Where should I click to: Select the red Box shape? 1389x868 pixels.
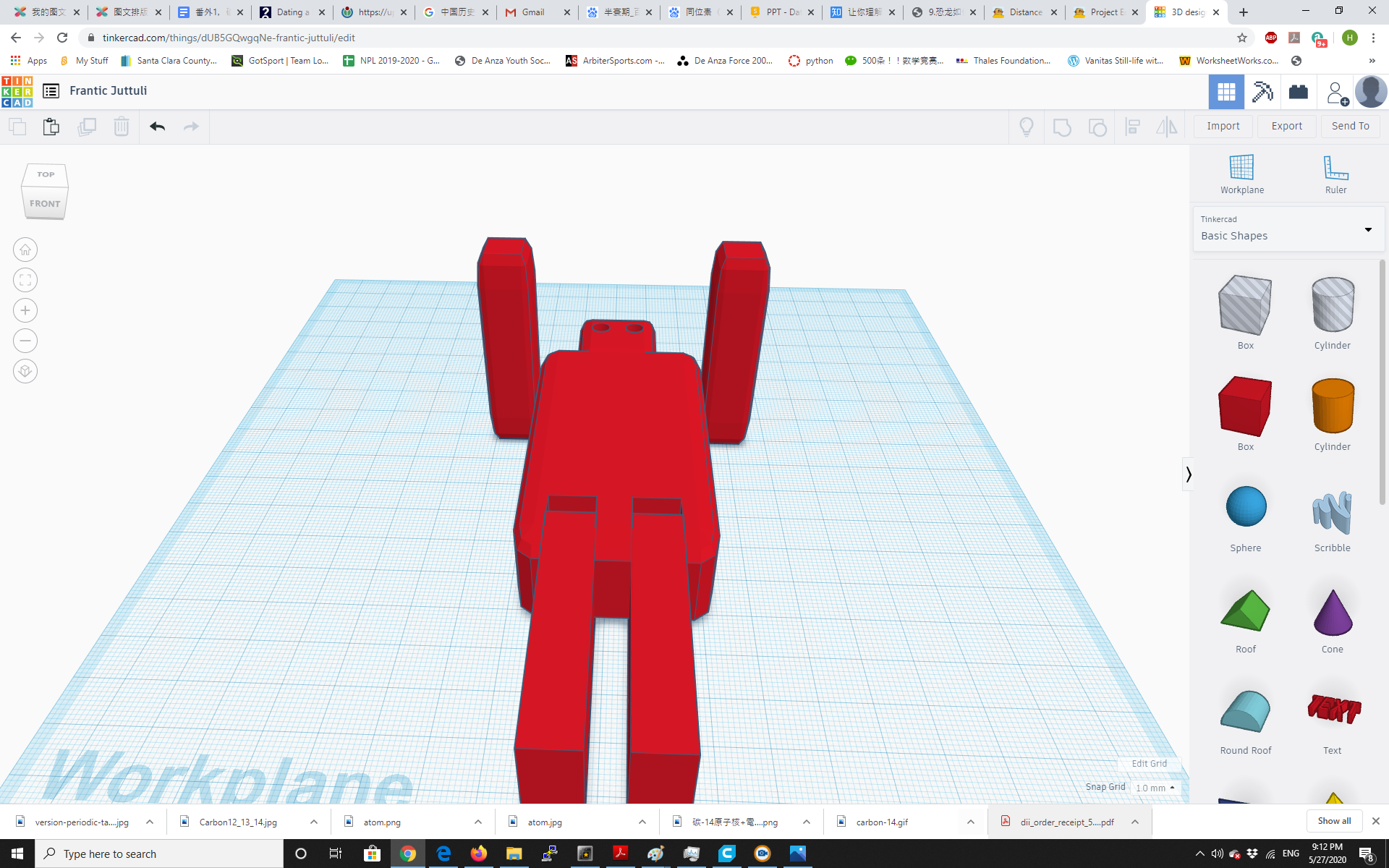tap(1245, 407)
